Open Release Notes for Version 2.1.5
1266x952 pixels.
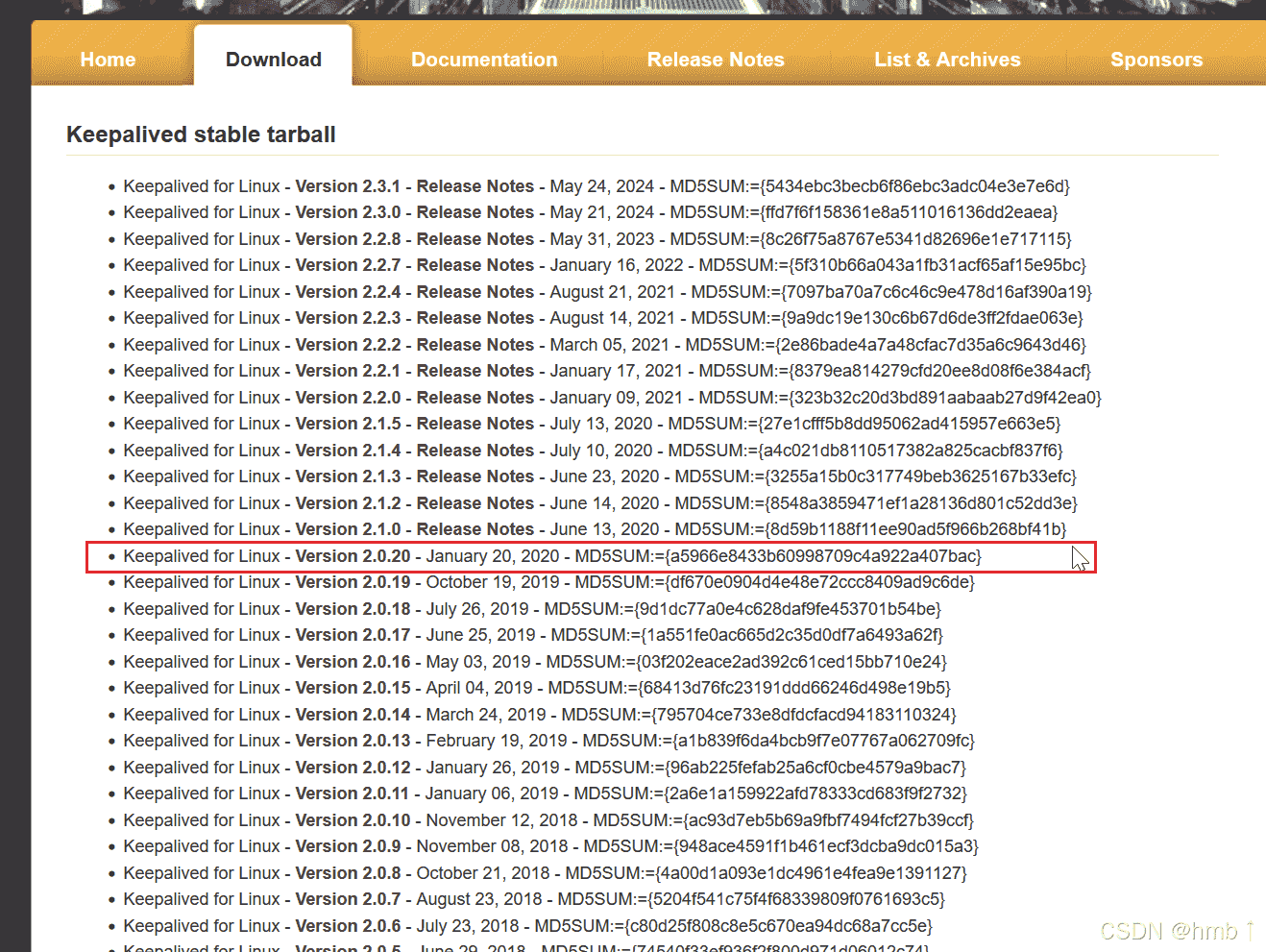pyautogui.click(x=475, y=424)
